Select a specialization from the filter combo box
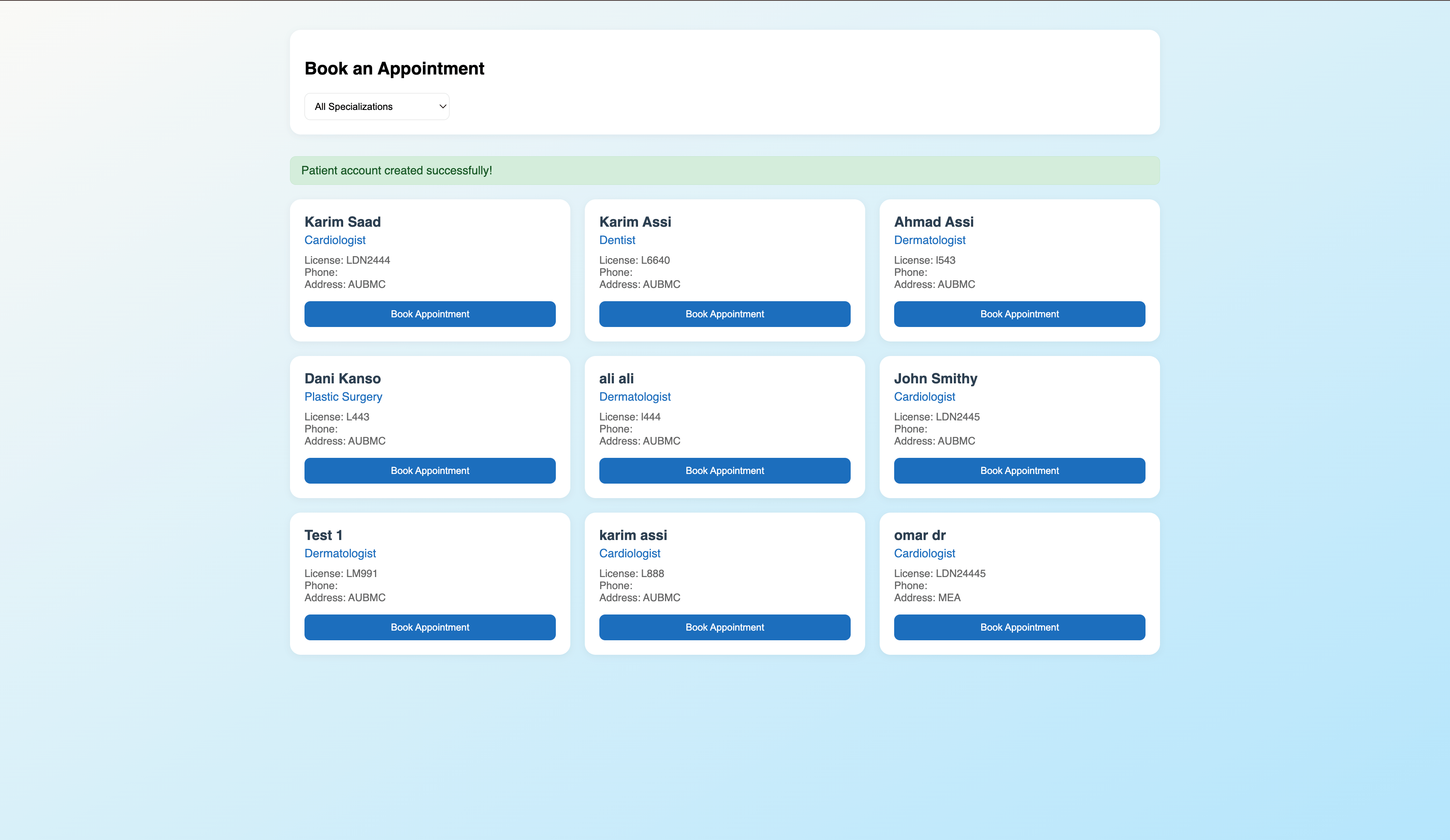This screenshot has width=1450, height=840. pyautogui.click(x=376, y=106)
